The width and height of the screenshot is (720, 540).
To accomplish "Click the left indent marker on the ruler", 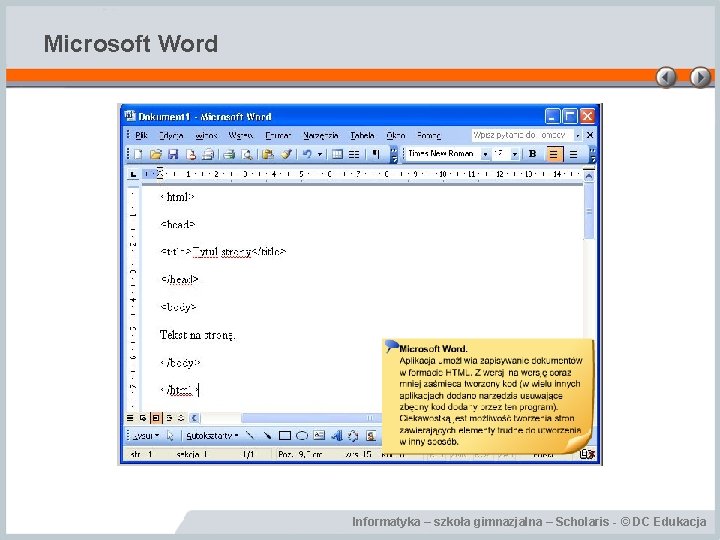I will [x=159, y=174].
